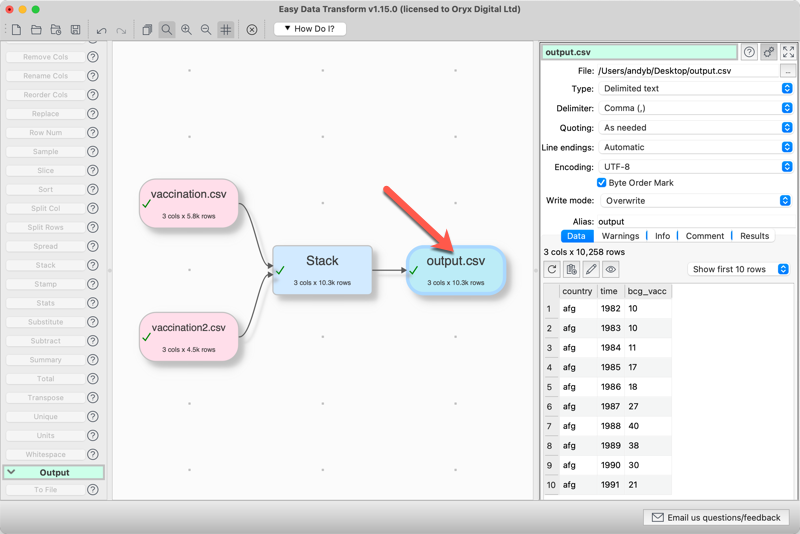Toggle the grid icon in toolbar
This screenshot has height=534, width=800.
pos(226,30)
